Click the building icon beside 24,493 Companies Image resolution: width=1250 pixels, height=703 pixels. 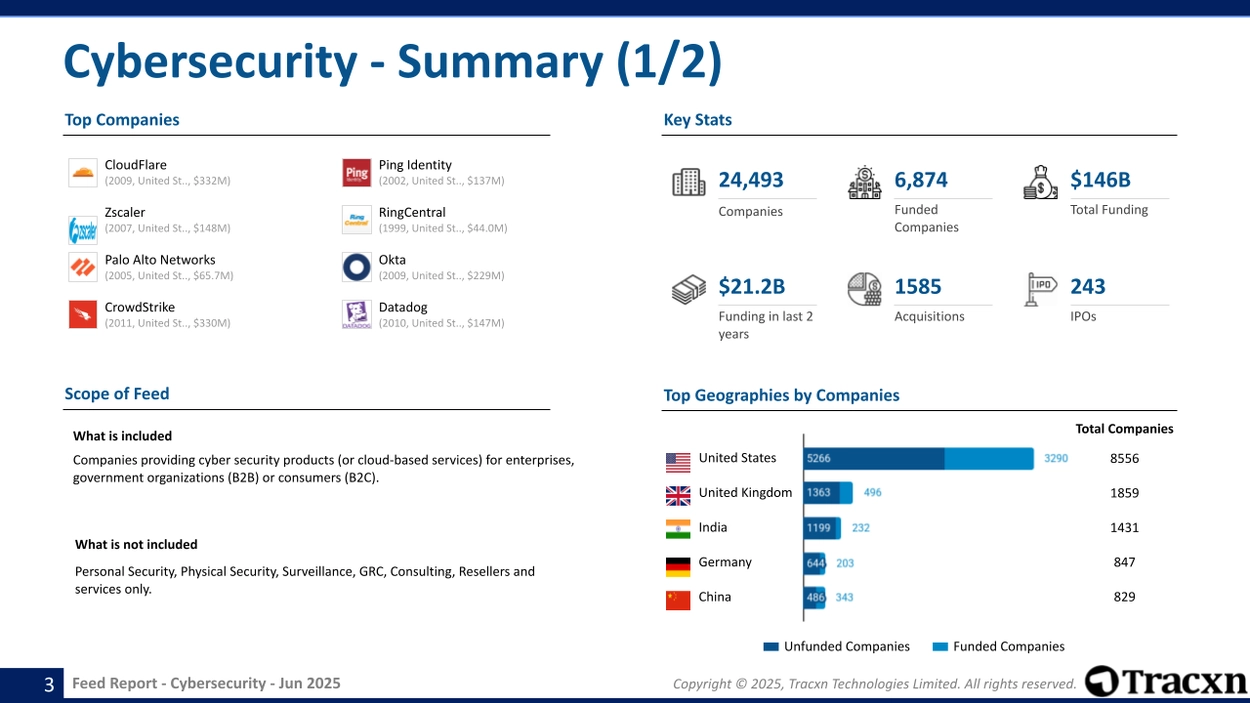pos(688,182)
